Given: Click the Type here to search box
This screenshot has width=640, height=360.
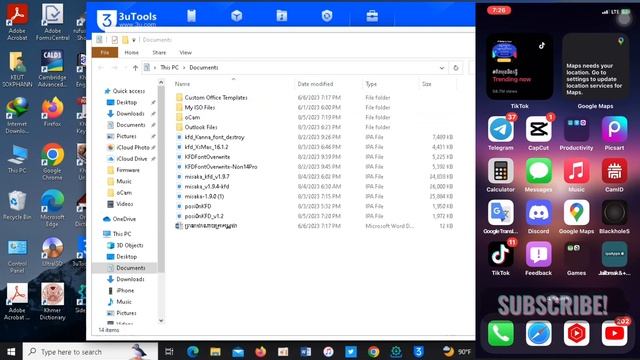Looking at the screenshot, I should [91, 351].
